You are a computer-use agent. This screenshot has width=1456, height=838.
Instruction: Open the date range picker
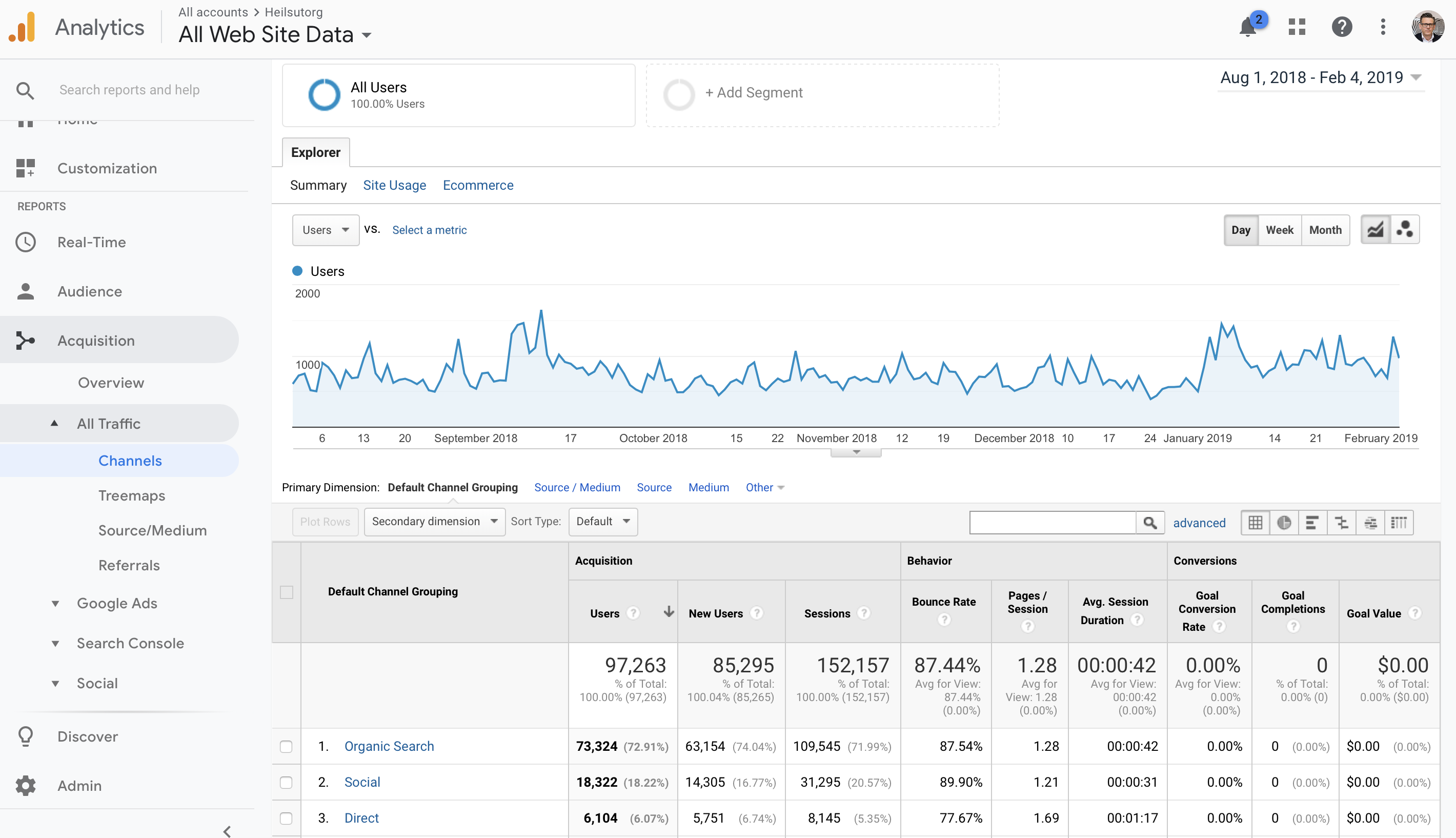coord(1321,78)
